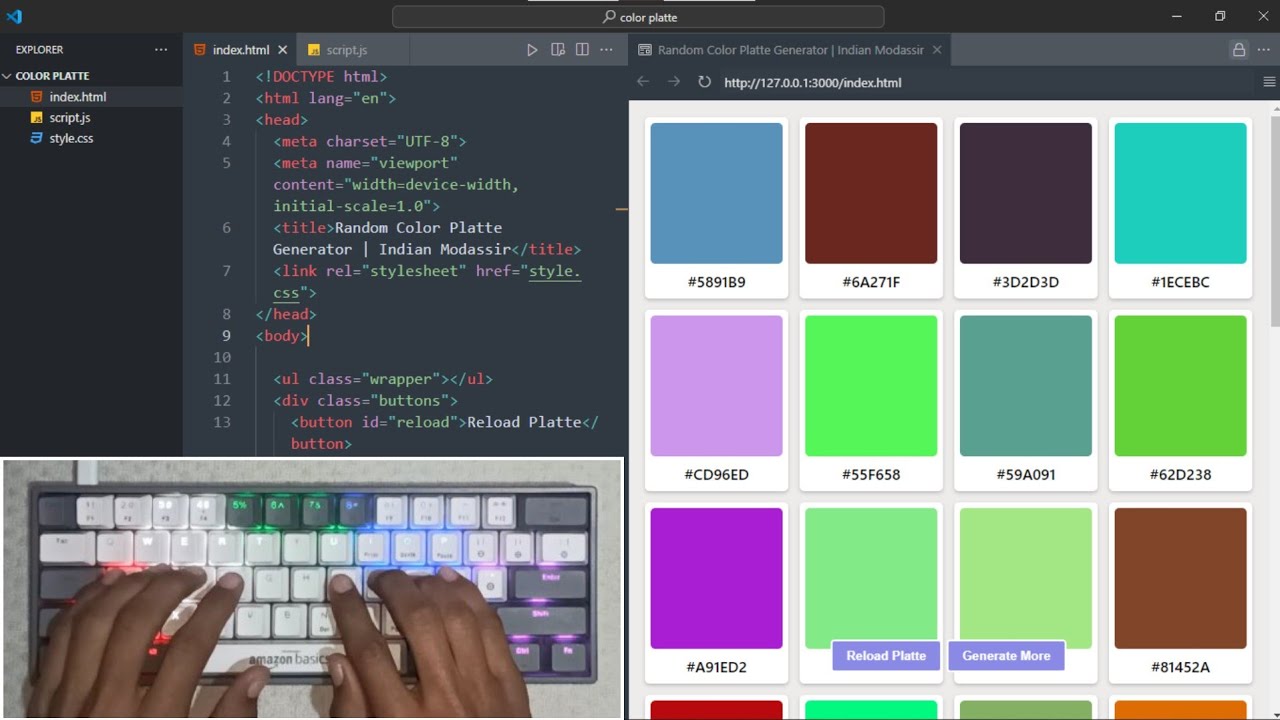This screenshot has height=720, width=1280.
Task: Select the #59A091 teal swatch
Action: (x=1026, y=386)
